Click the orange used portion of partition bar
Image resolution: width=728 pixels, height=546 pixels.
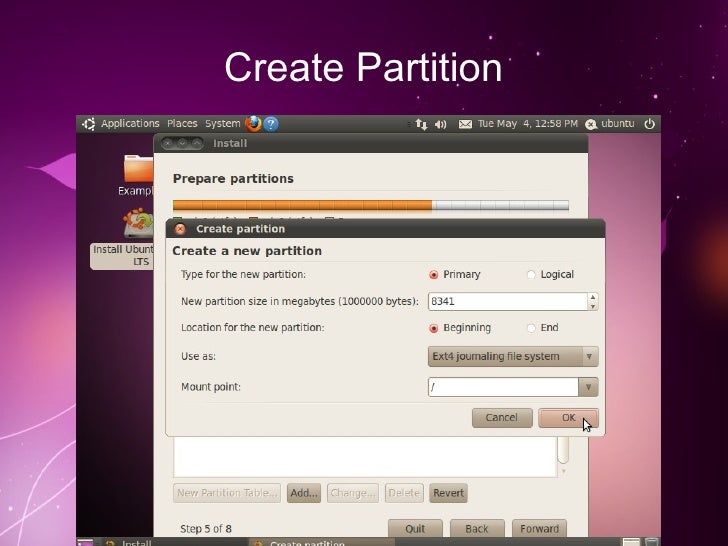click(302, 205)
